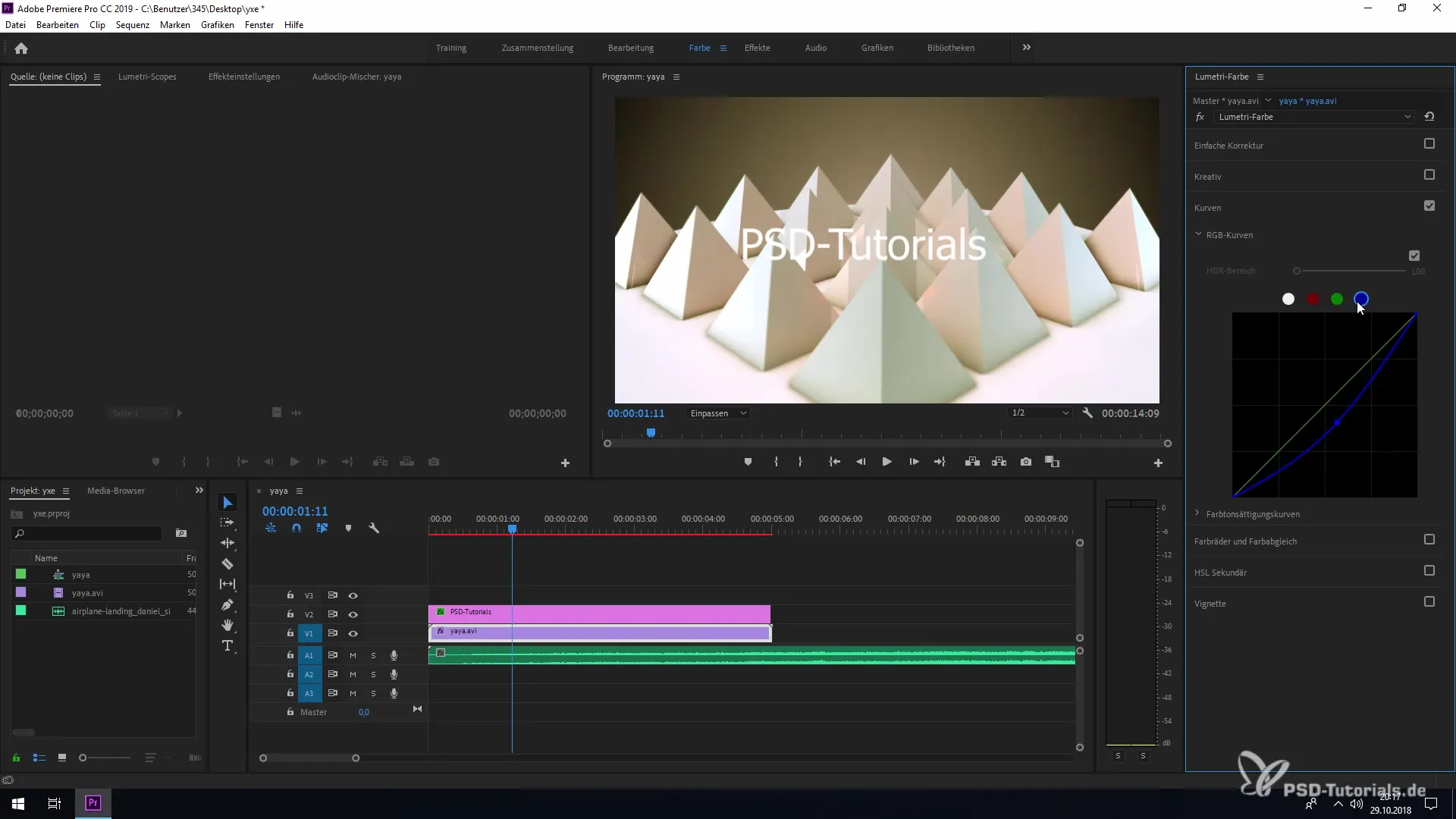
Task: Select the Ripple Edit tool
Action: [227, 544]
